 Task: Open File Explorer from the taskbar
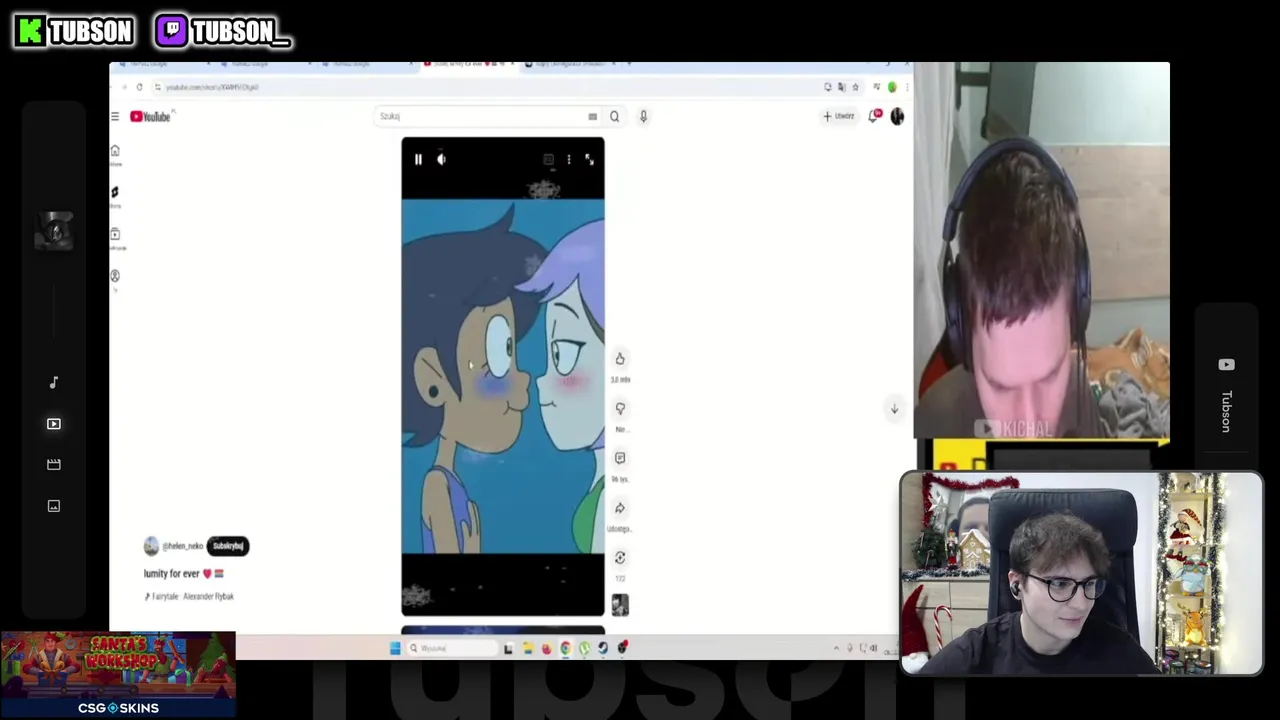click(527, 649)
